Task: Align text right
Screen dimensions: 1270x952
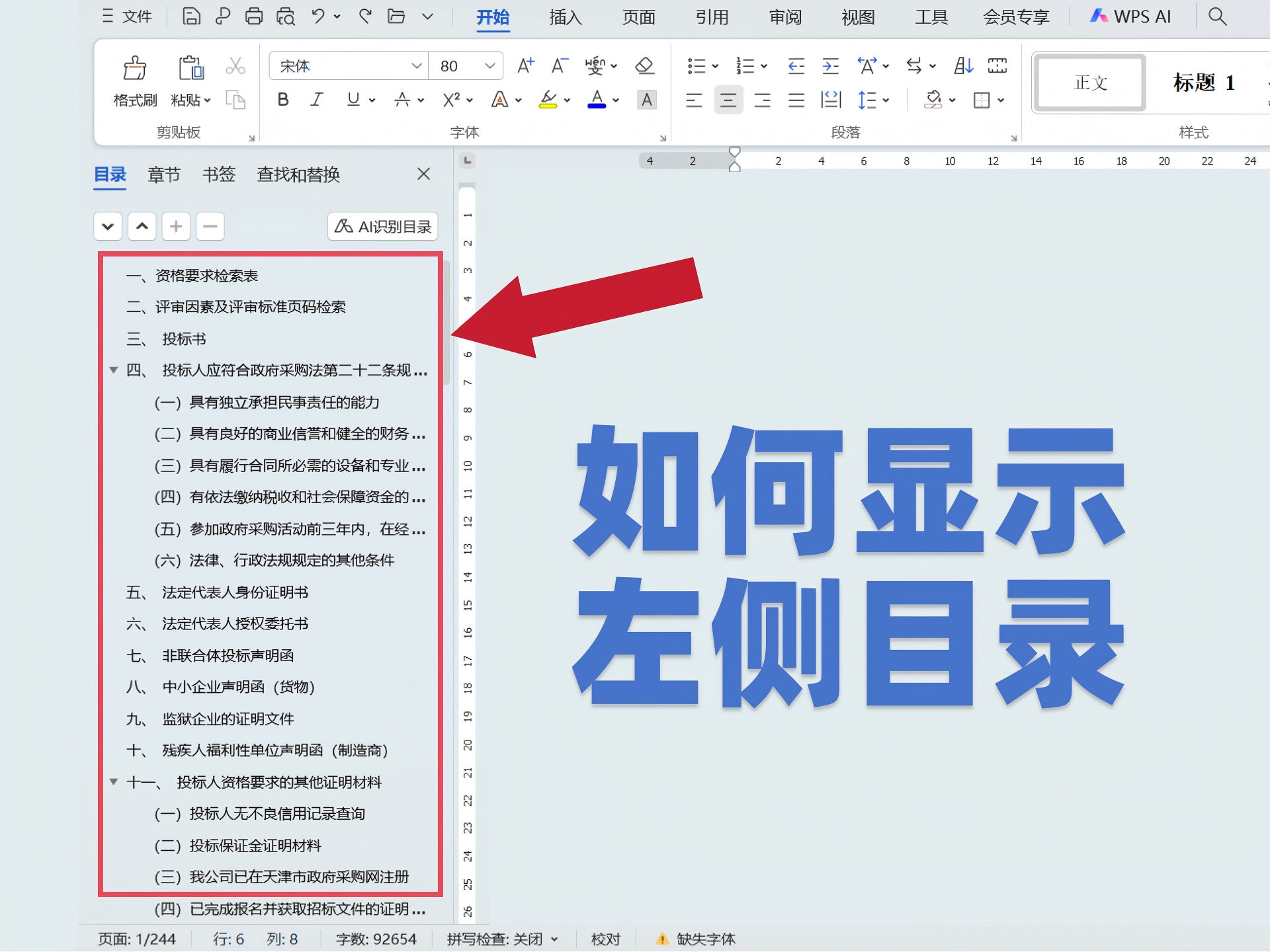Action: coord(763,100)
